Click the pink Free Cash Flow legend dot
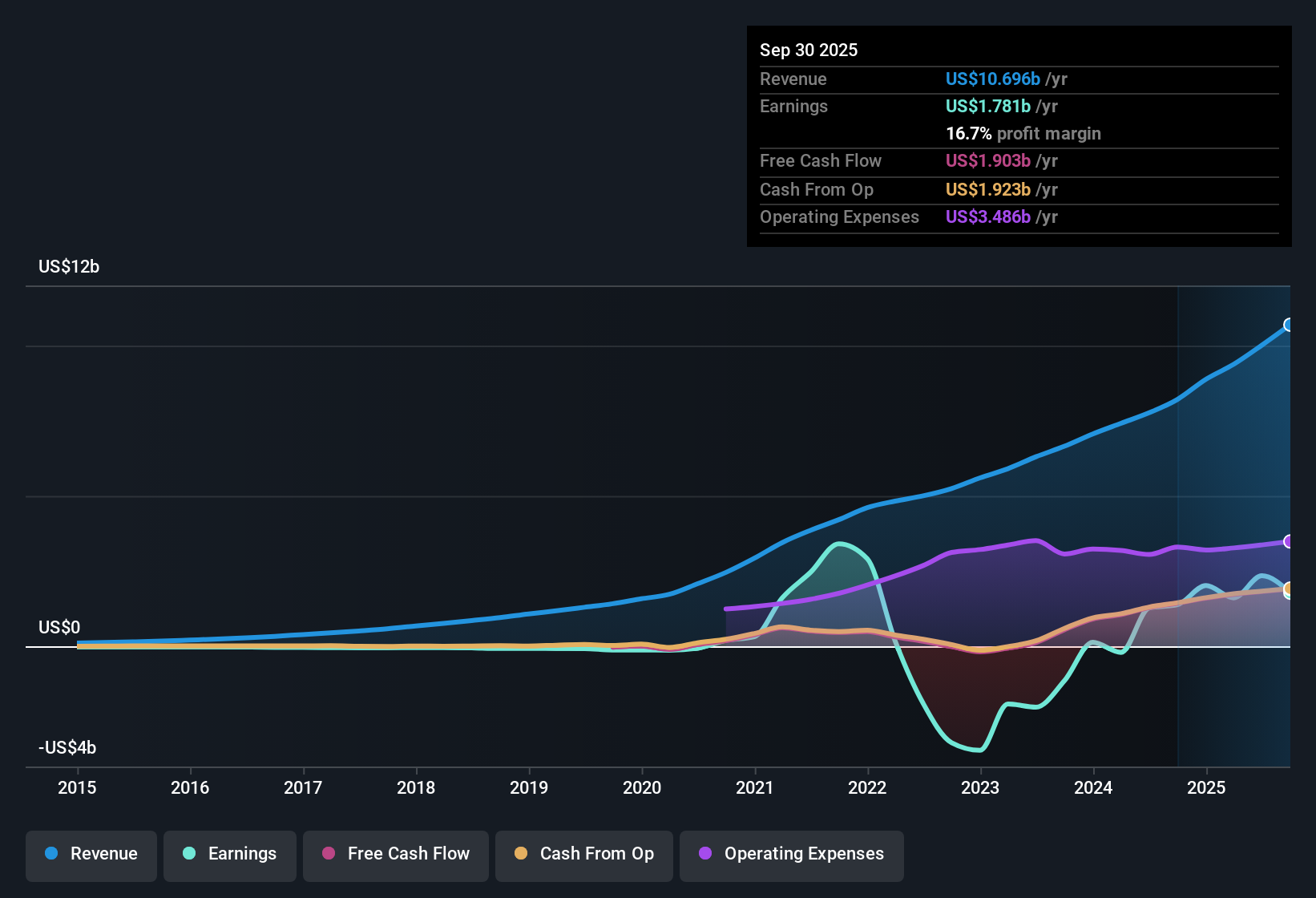The height and width of the screenshot is (898, 1316). click(328, 854)
